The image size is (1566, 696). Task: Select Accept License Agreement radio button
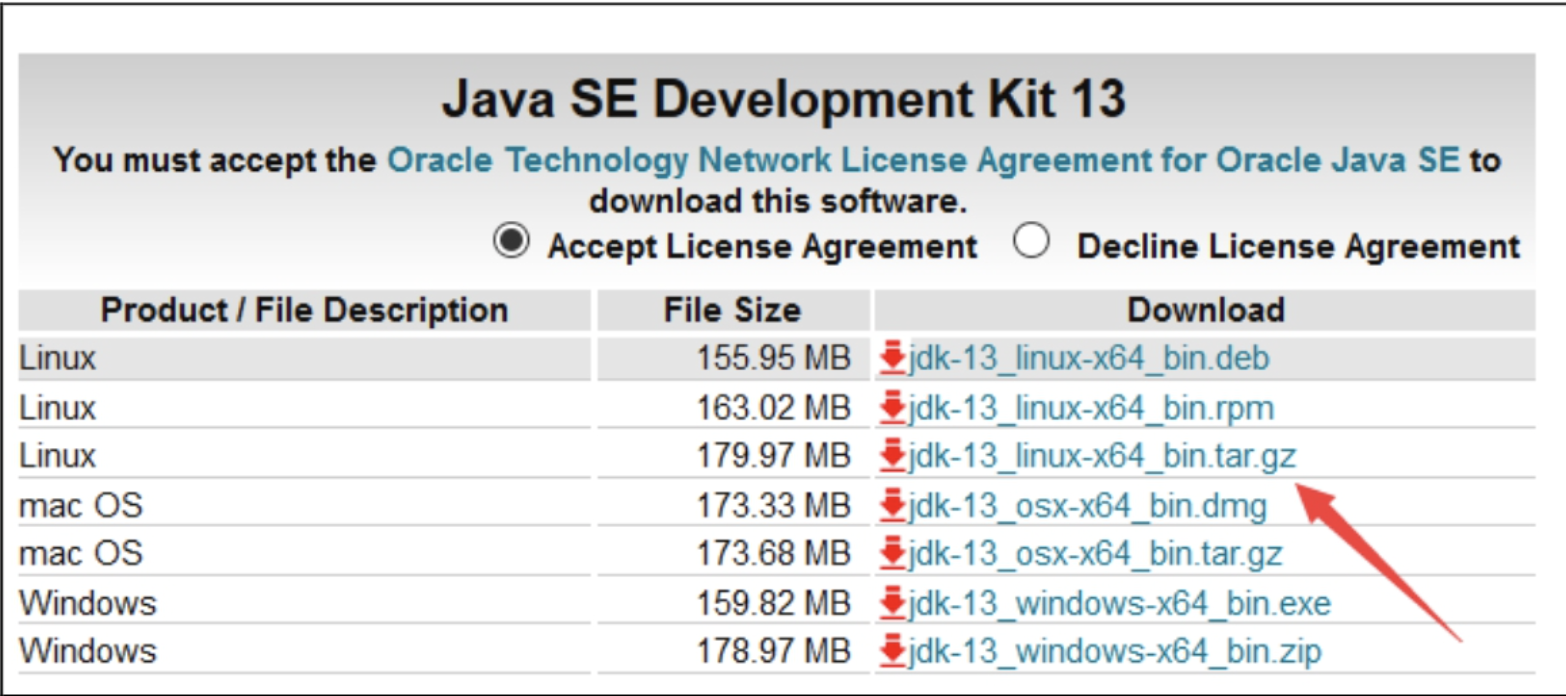tap(512, 241)
